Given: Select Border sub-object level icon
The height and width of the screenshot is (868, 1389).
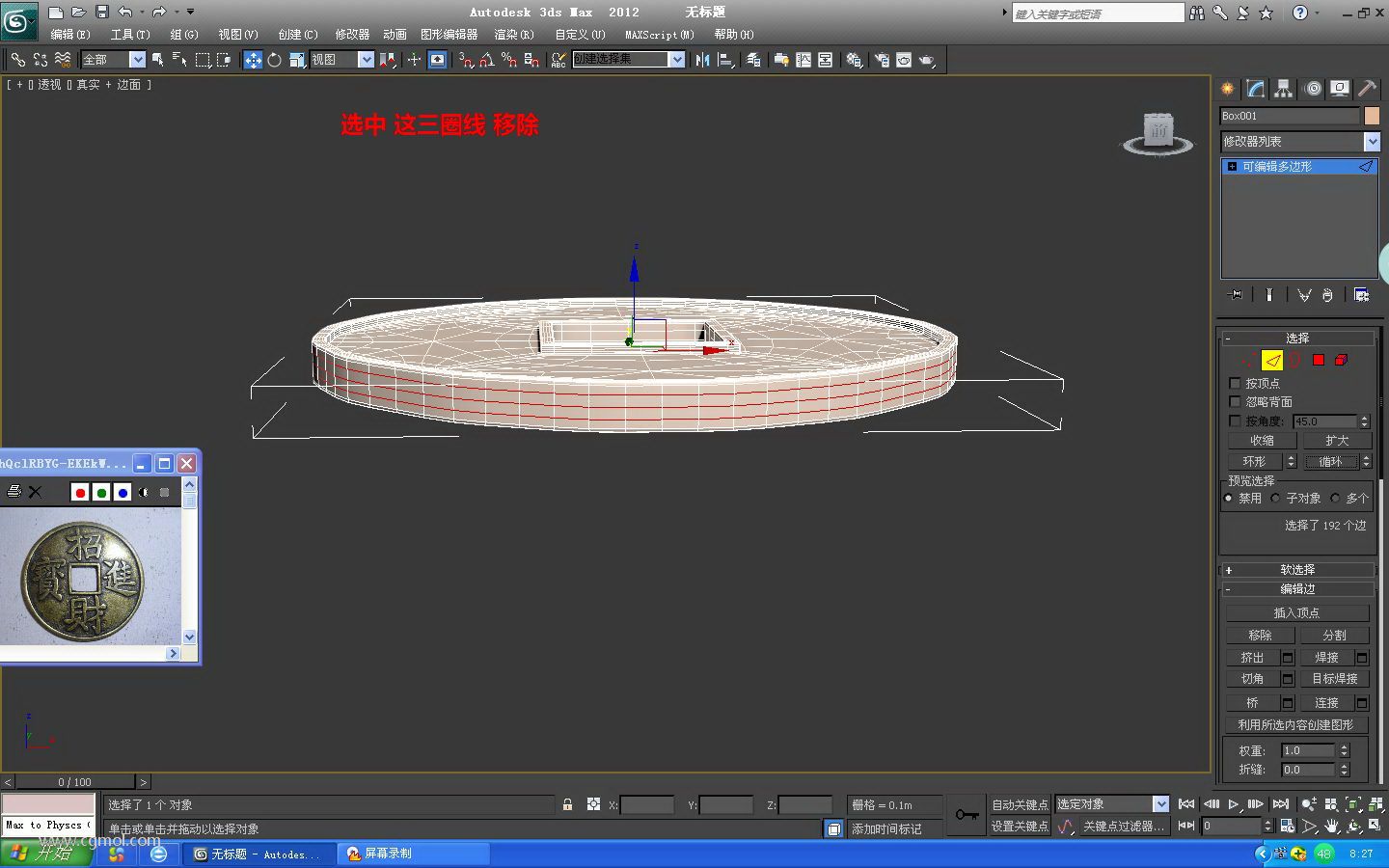Looking at the screenshot, I should [1294, 360].
